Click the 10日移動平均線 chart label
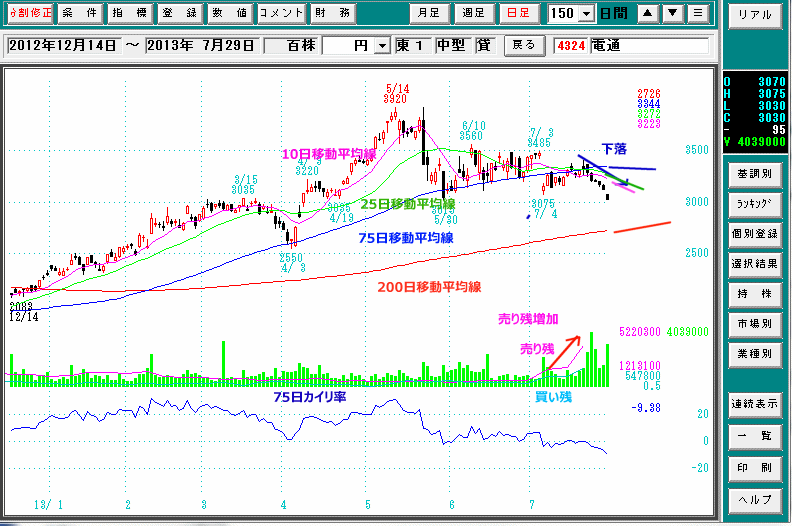The height and width of the screenshot is (526, 792). click(x=329, y=154)
